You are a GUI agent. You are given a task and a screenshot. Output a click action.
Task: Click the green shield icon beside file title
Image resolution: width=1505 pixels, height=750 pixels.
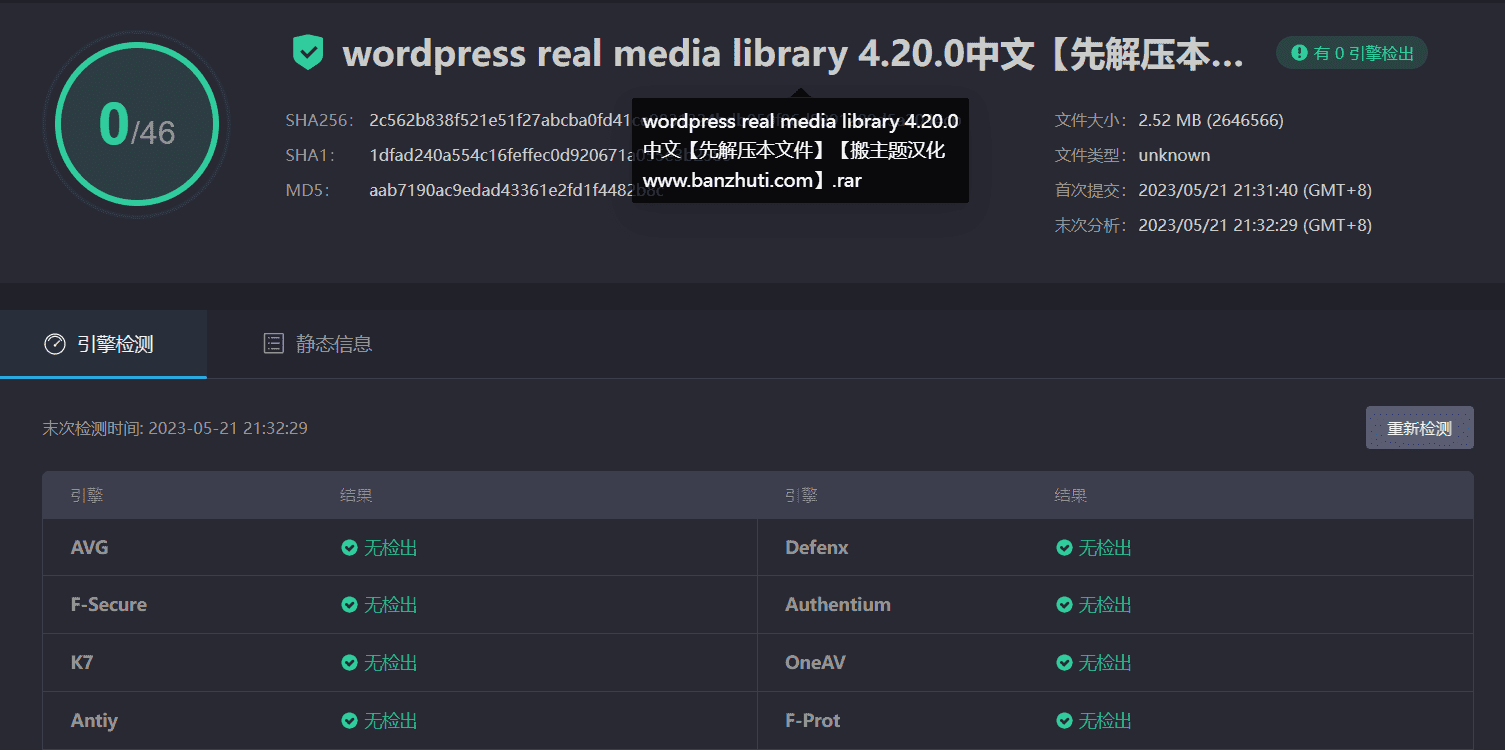point(308,52)
